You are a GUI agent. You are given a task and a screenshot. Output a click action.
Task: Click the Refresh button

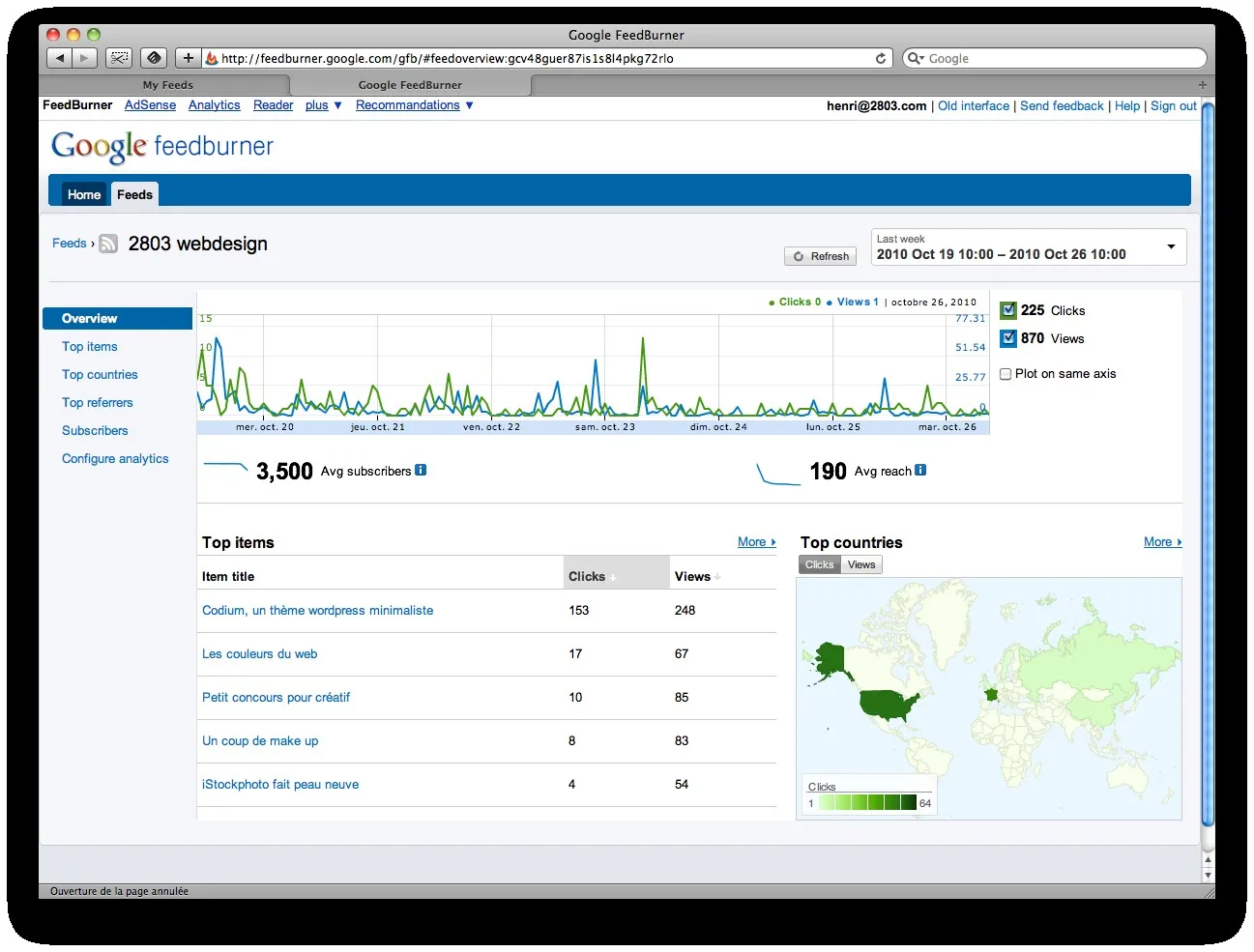(x=821, y=256)
